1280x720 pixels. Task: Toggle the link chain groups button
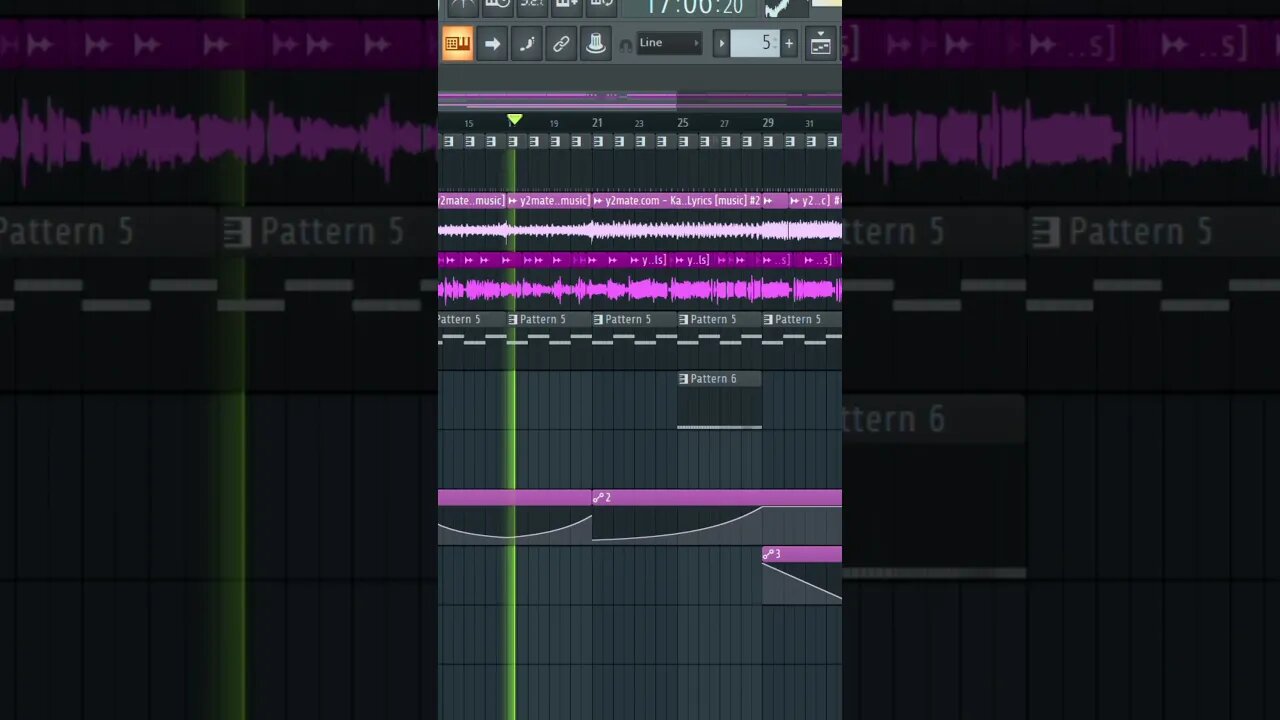[x=561, y=43]
